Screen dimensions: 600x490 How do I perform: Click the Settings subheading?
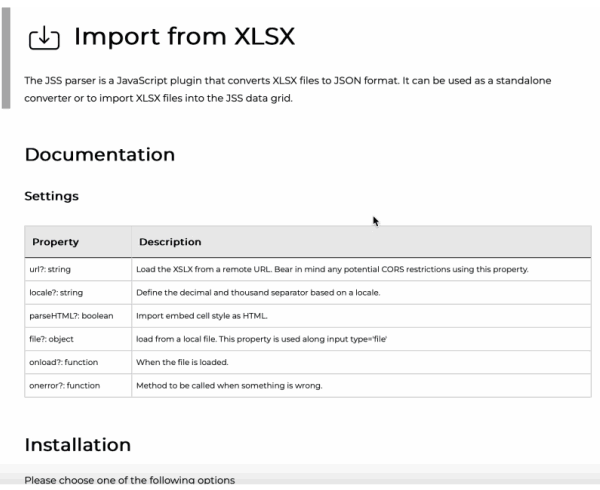coord(52,196)
